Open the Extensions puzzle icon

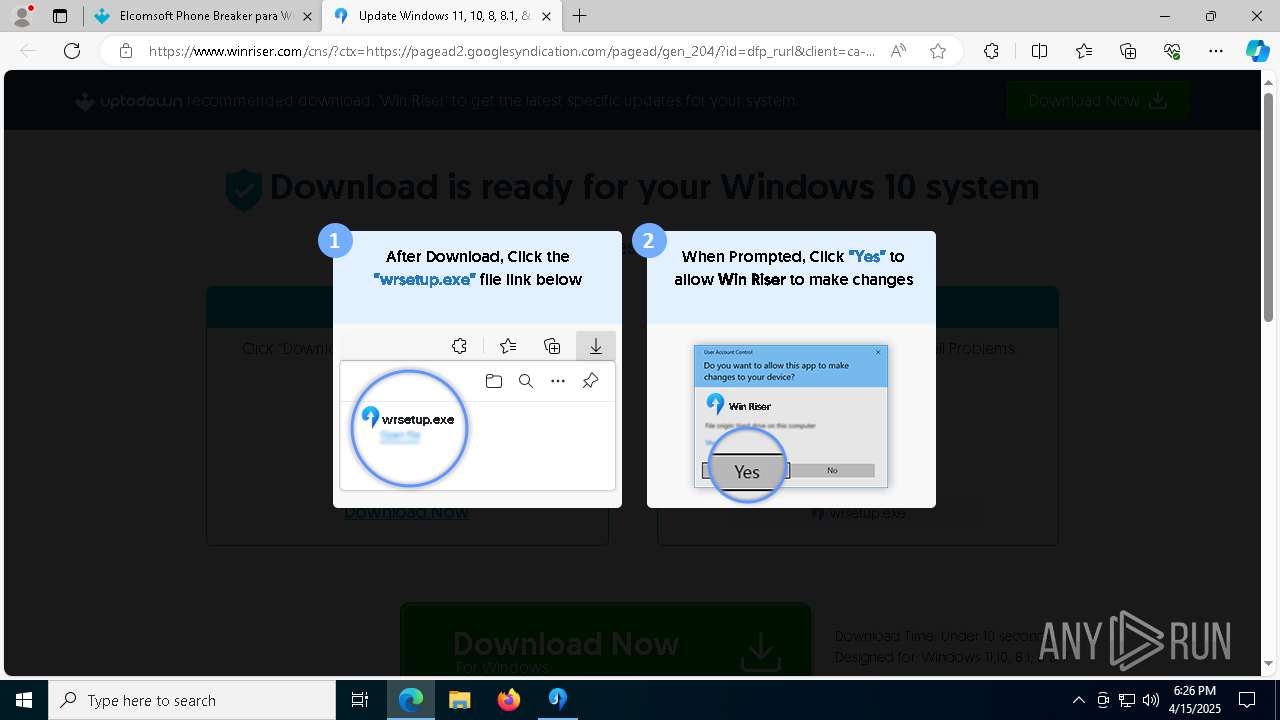(991, 51)
